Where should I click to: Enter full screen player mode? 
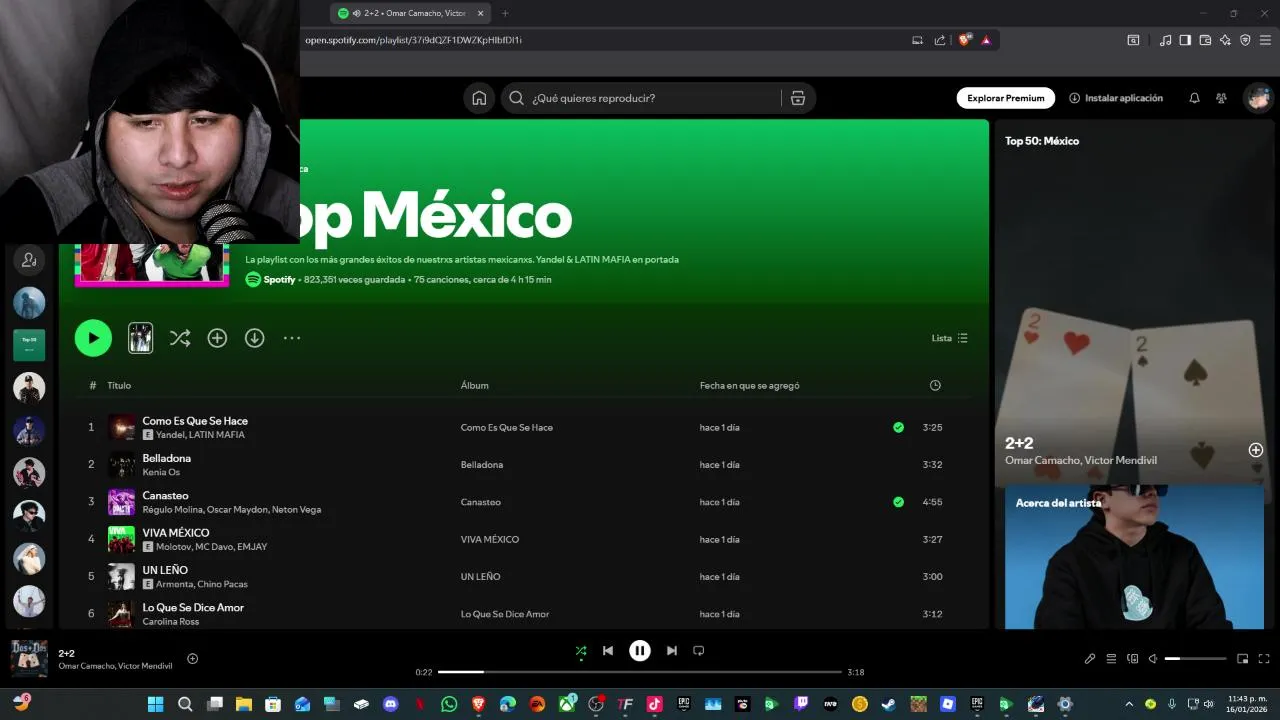point(1264,659)
